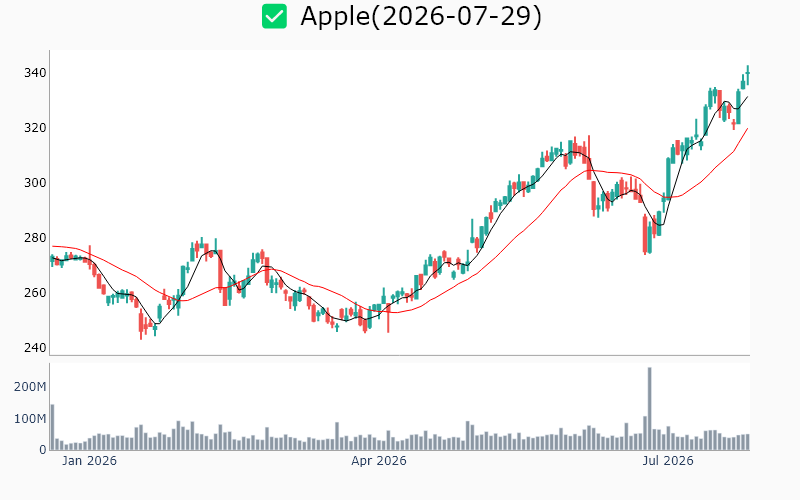Viewport: 800px width, 500px height.
Task: Click the tallest volume bar near July 2026
Action: coord(649,409)
